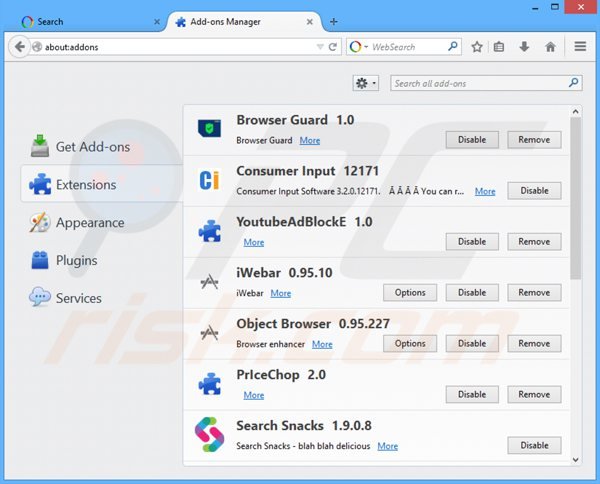This screenshot has height=484, width=600.
Task: Remove the Object Browser extension
Action: tap(534, 343)
